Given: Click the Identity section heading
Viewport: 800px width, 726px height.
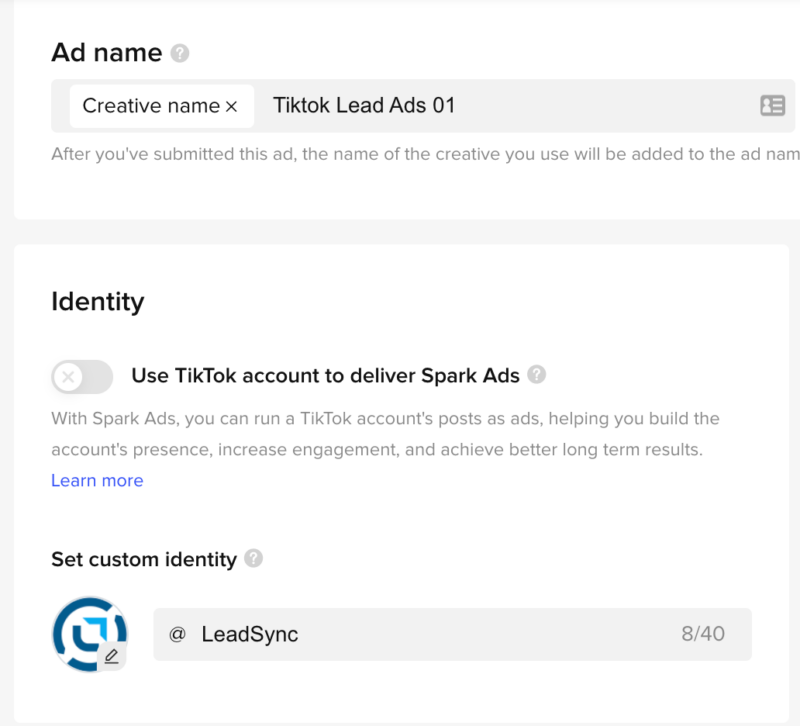Looking at the screenshot, I should pyautogui.click(x=97, y=301).
